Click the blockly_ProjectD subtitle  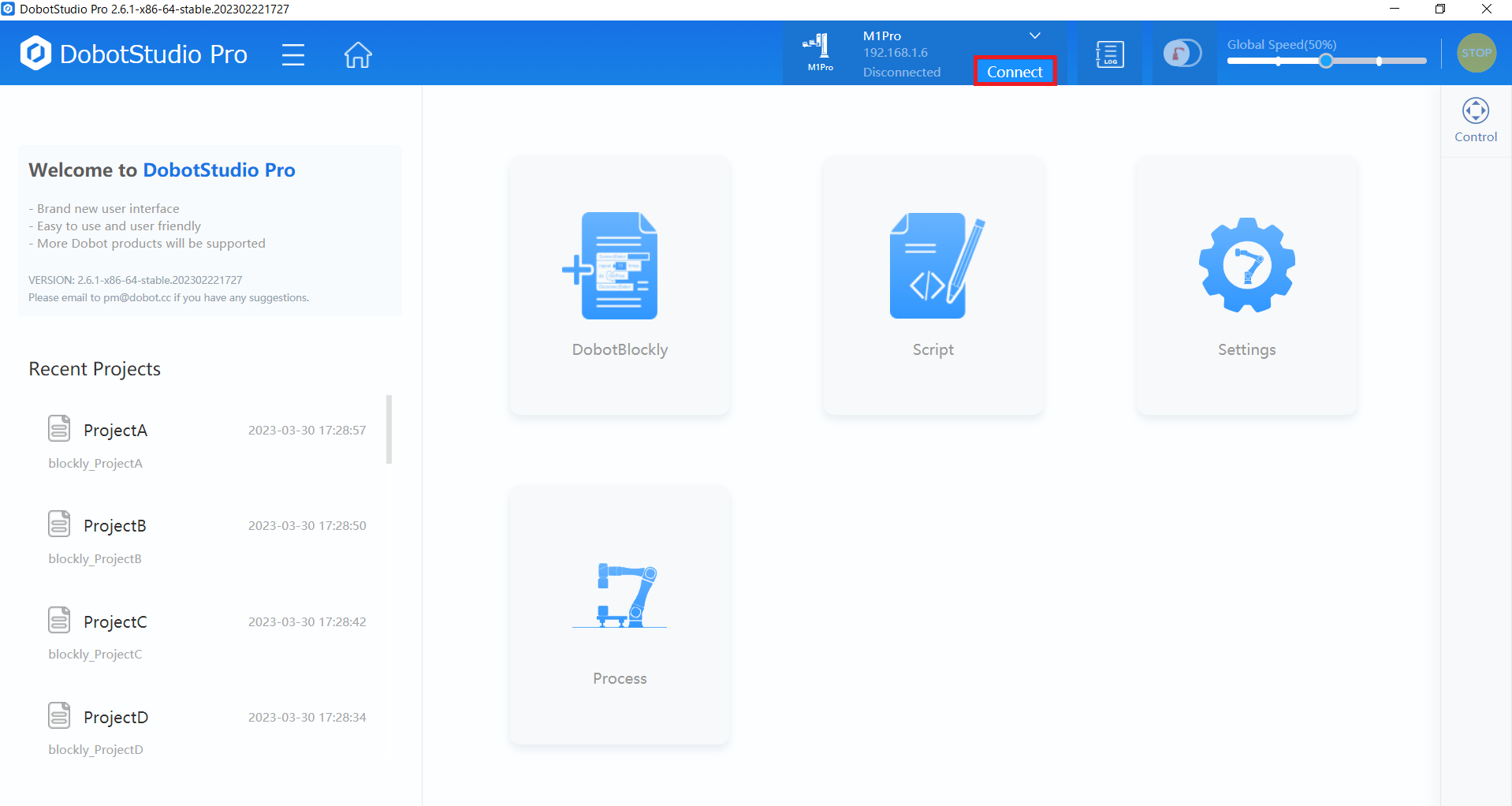(96, 749)
